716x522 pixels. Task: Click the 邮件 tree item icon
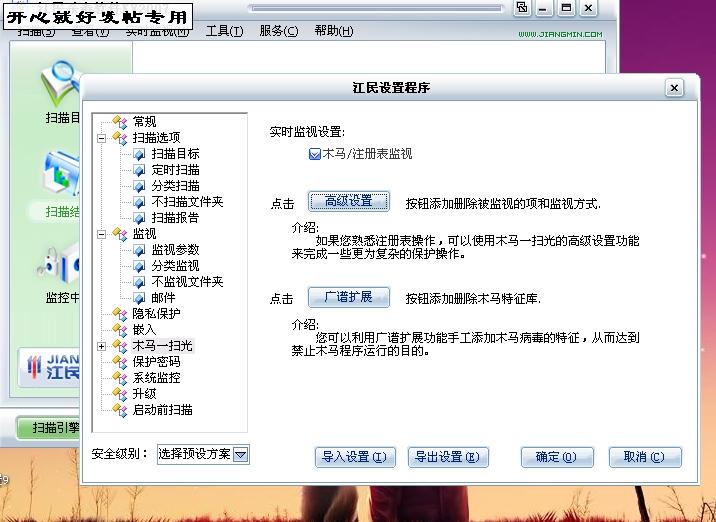[139, 298]
